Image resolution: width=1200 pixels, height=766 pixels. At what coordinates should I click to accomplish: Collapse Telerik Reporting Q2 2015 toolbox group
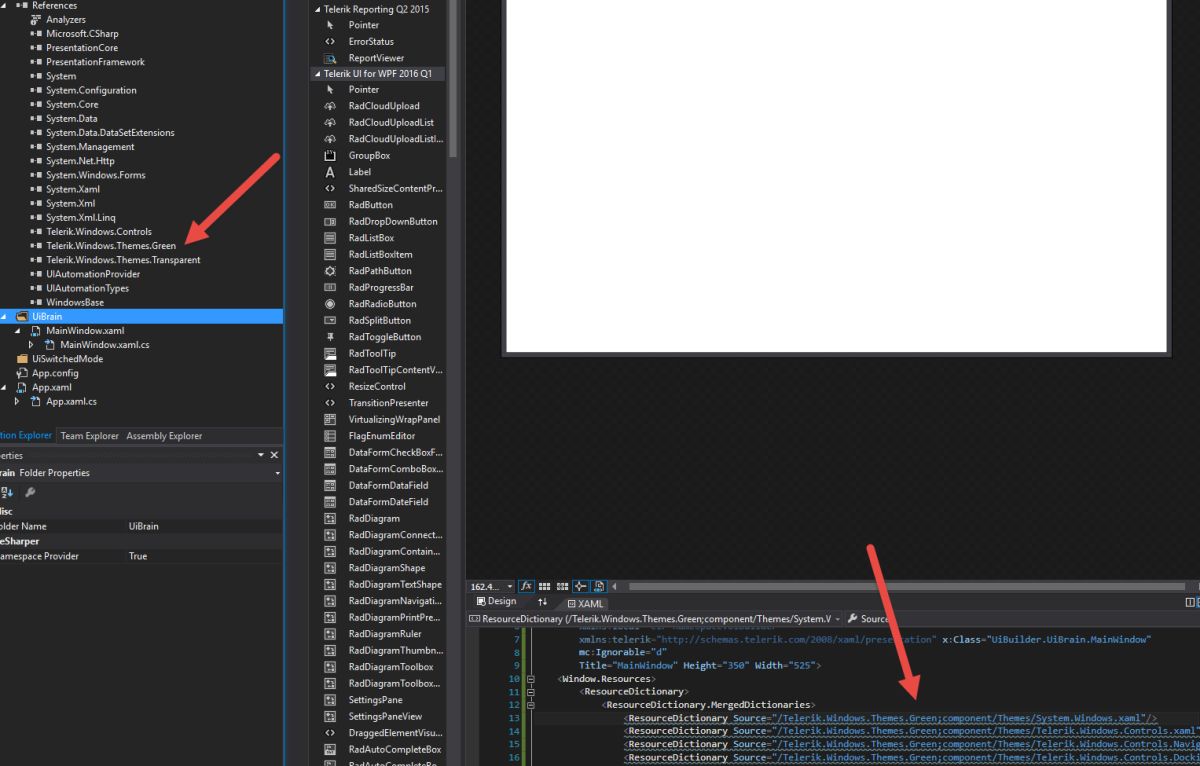pyautogui.click(x=317, y=9)
